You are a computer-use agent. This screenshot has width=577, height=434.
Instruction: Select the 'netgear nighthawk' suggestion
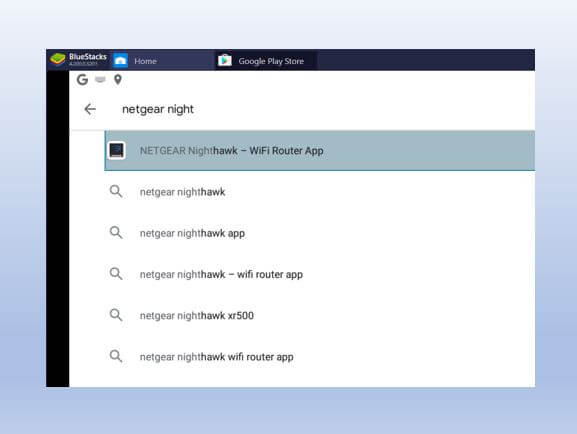tap(320, 192)
